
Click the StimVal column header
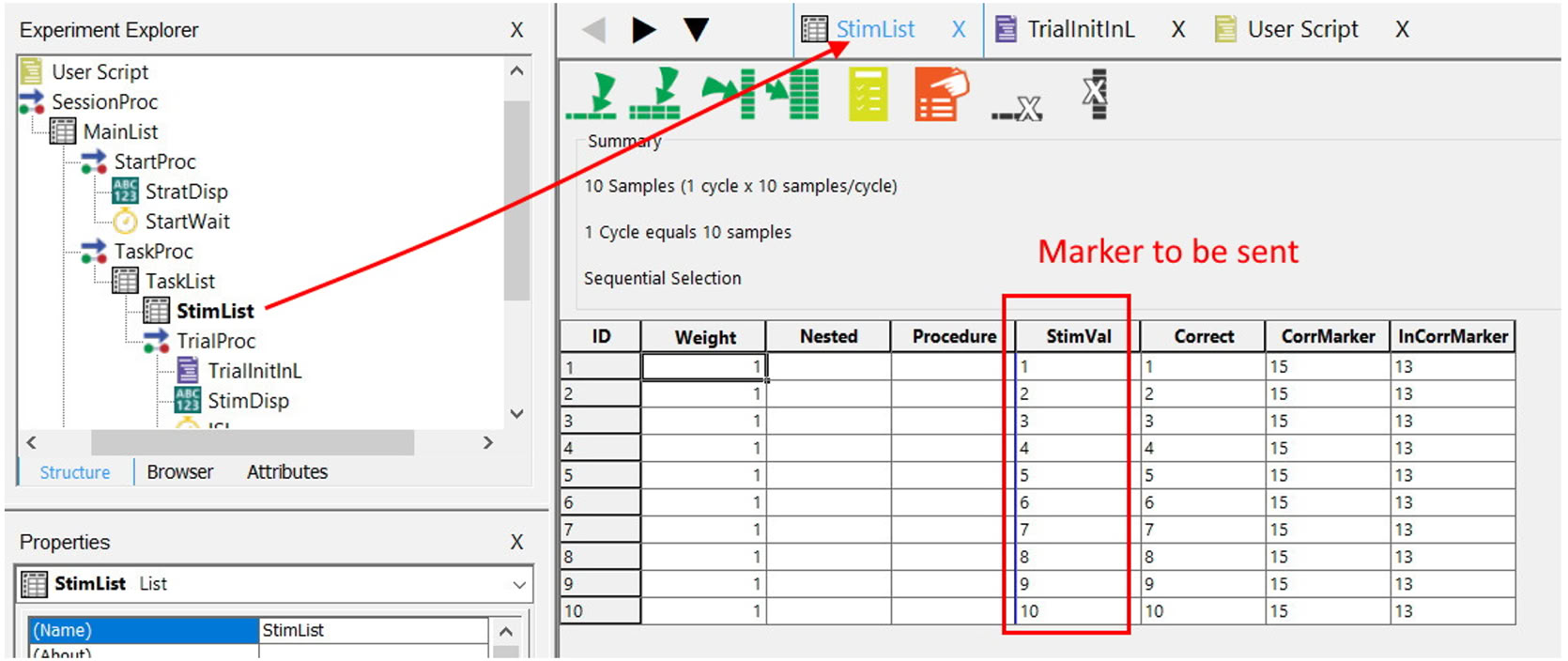(x=1078, y=336)
